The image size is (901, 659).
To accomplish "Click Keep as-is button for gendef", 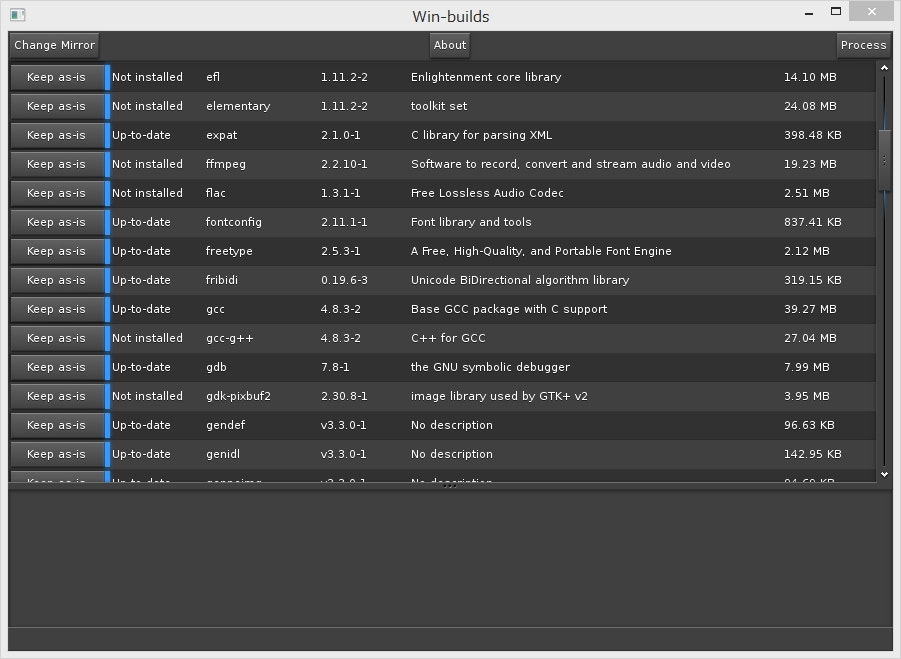I will pyautogui.click(x=57, y=425).
